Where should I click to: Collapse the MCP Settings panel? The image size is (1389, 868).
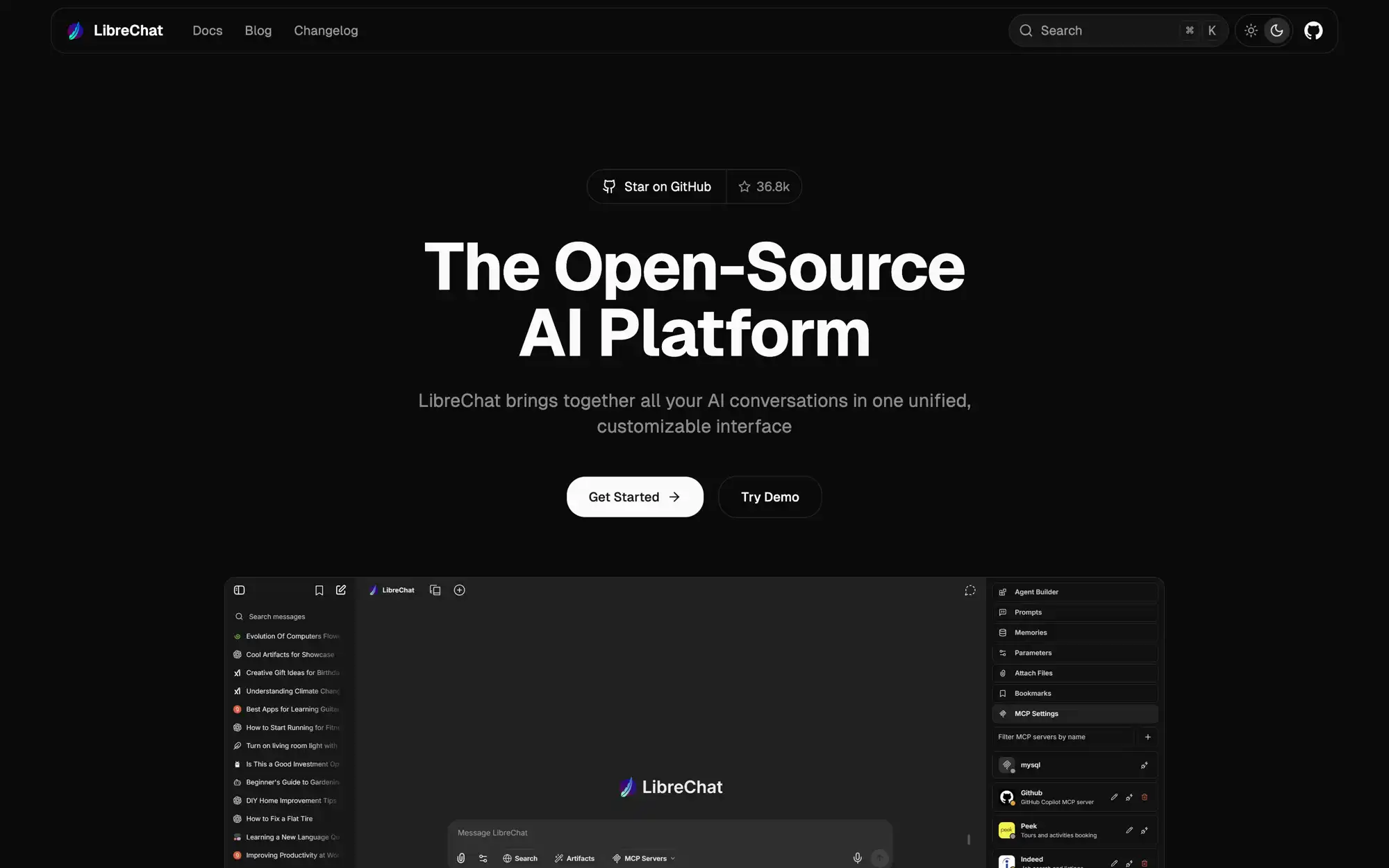point(1075,714)
